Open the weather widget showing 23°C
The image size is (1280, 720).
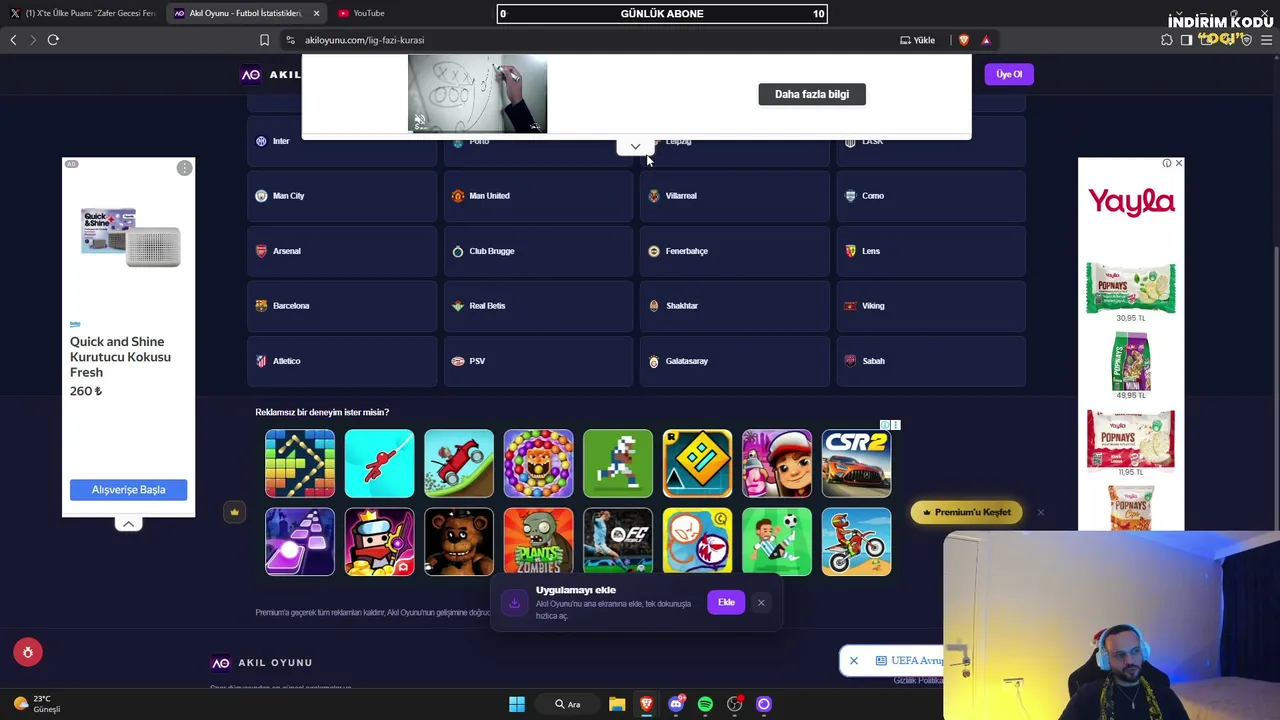[38, 704]
